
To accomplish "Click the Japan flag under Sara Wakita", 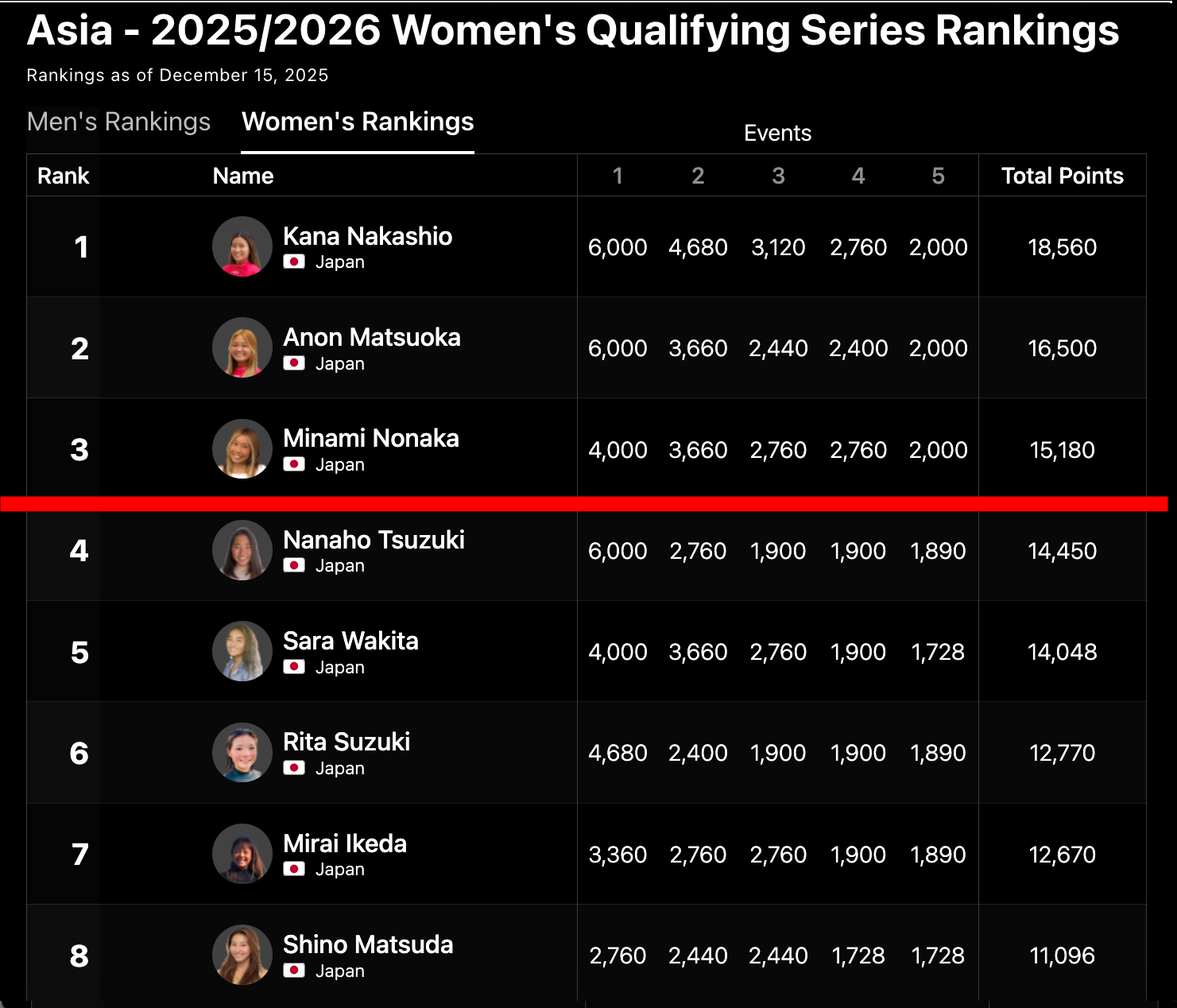I will click(294, 667).
